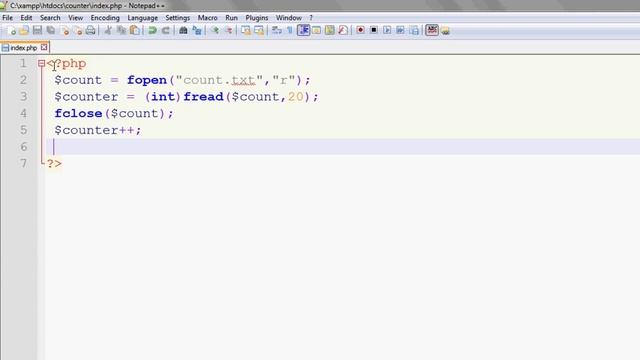Click line number 5 in margin
Viewport: 640px width, 360px height.
[x=23, y=130]
